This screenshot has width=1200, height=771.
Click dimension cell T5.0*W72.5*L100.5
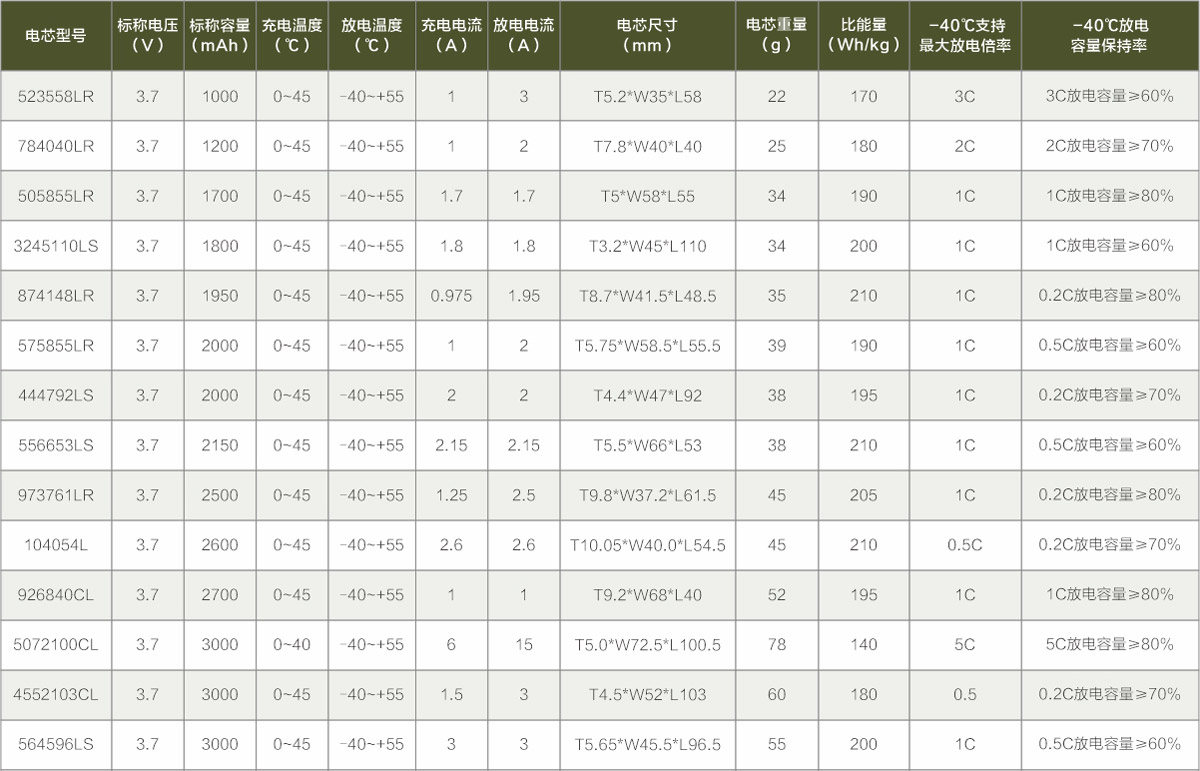pos(648,645)
